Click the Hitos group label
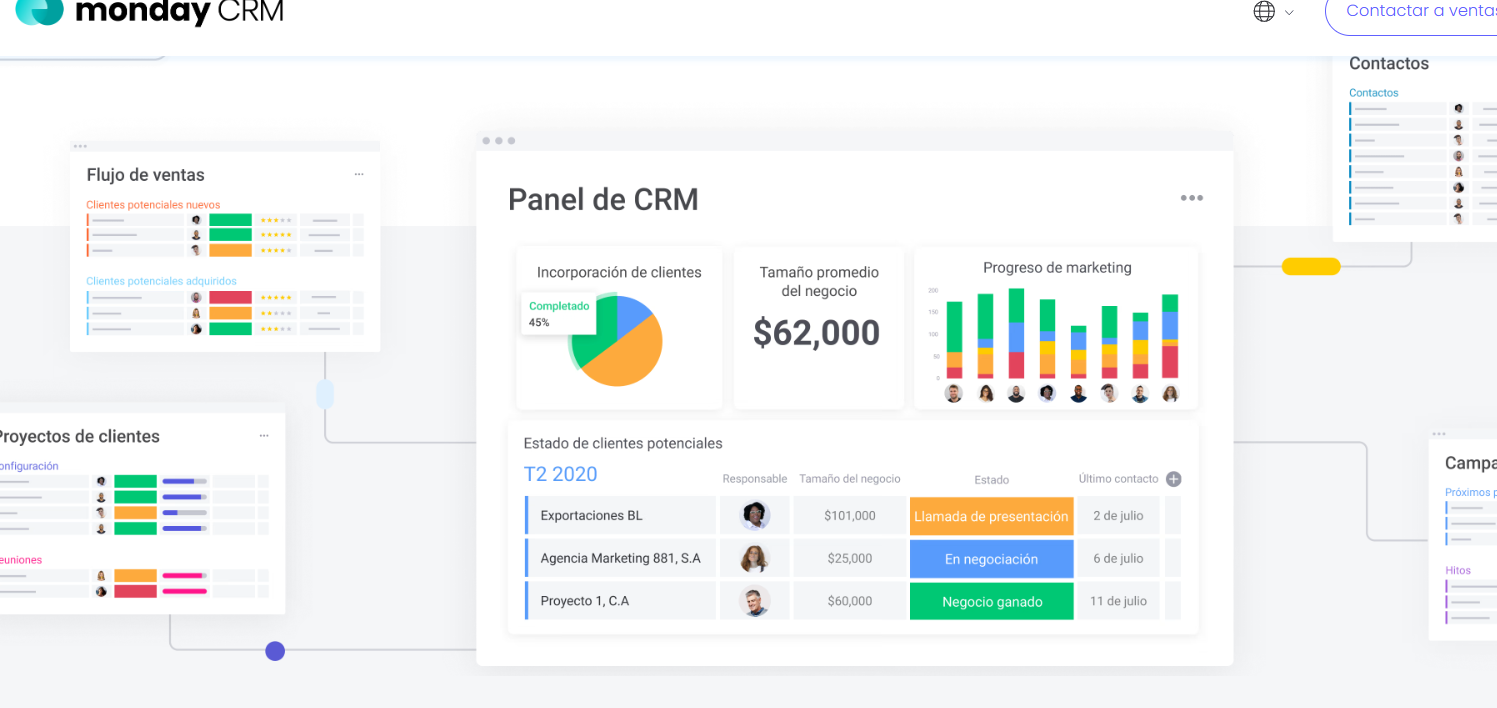The image size is (1497, 708). click(1458, 571)
